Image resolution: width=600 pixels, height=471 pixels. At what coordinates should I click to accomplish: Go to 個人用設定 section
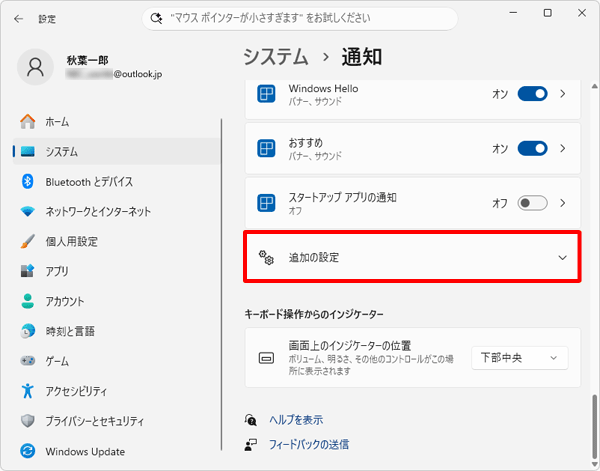coord(116,241)
